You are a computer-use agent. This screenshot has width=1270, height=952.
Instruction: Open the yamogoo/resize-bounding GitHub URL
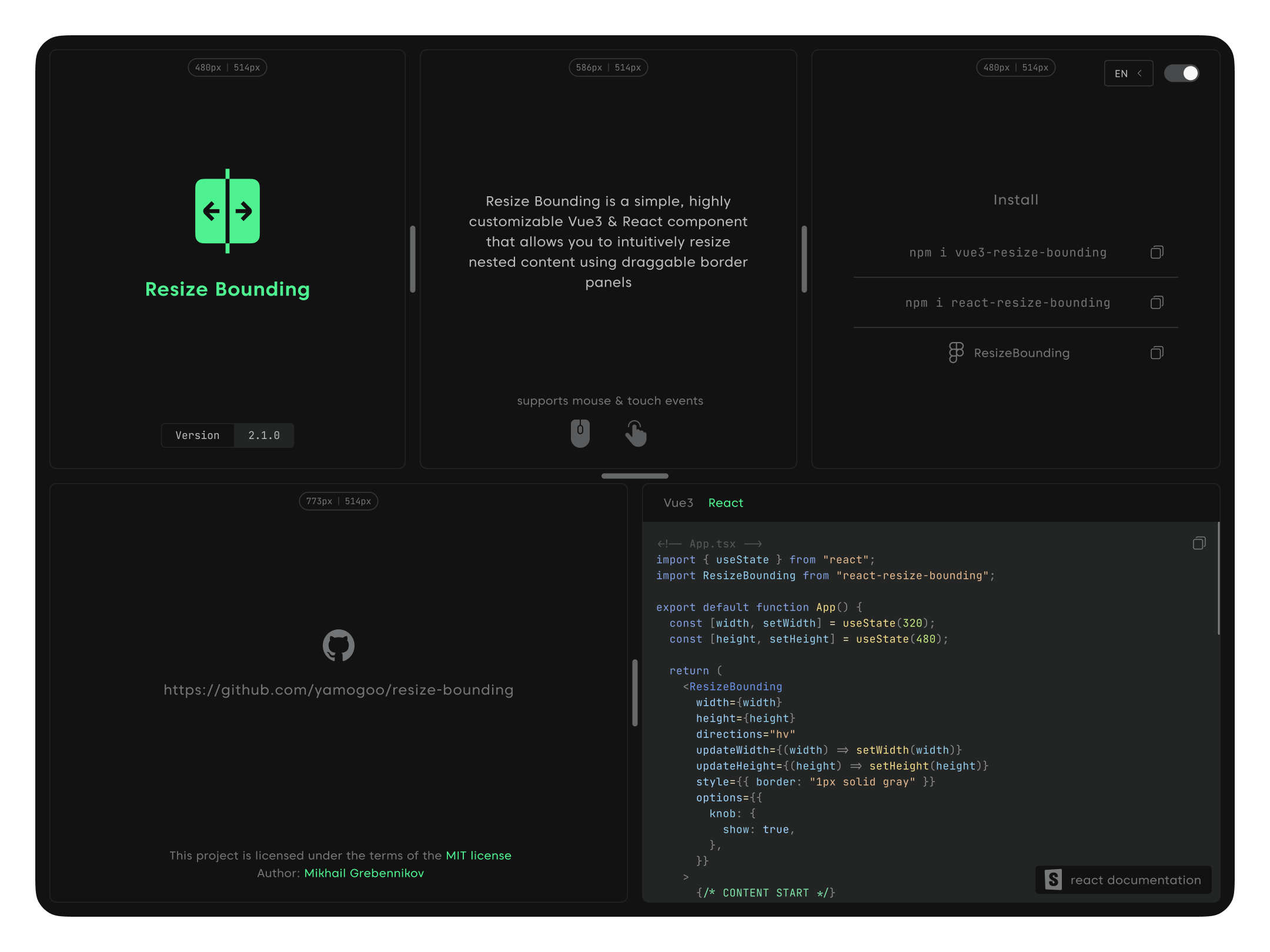[339, 689]
